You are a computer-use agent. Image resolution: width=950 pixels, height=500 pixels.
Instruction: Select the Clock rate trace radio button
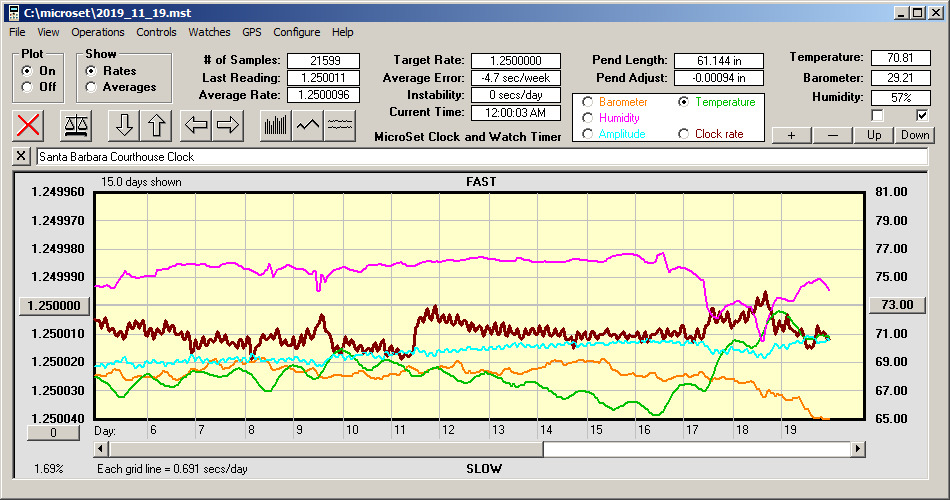click(683, 134)
